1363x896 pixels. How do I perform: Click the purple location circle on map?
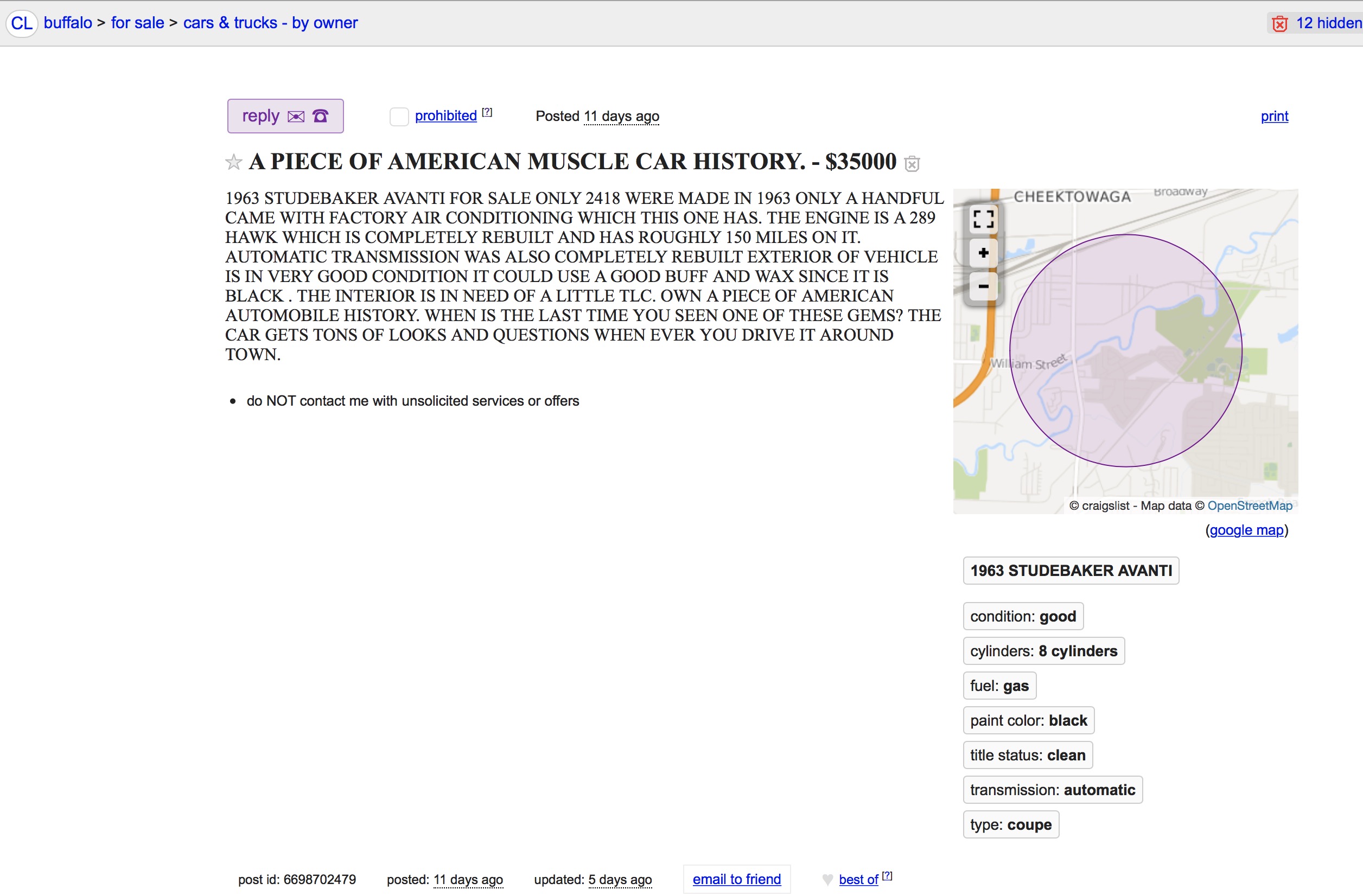click(1125, 350)
